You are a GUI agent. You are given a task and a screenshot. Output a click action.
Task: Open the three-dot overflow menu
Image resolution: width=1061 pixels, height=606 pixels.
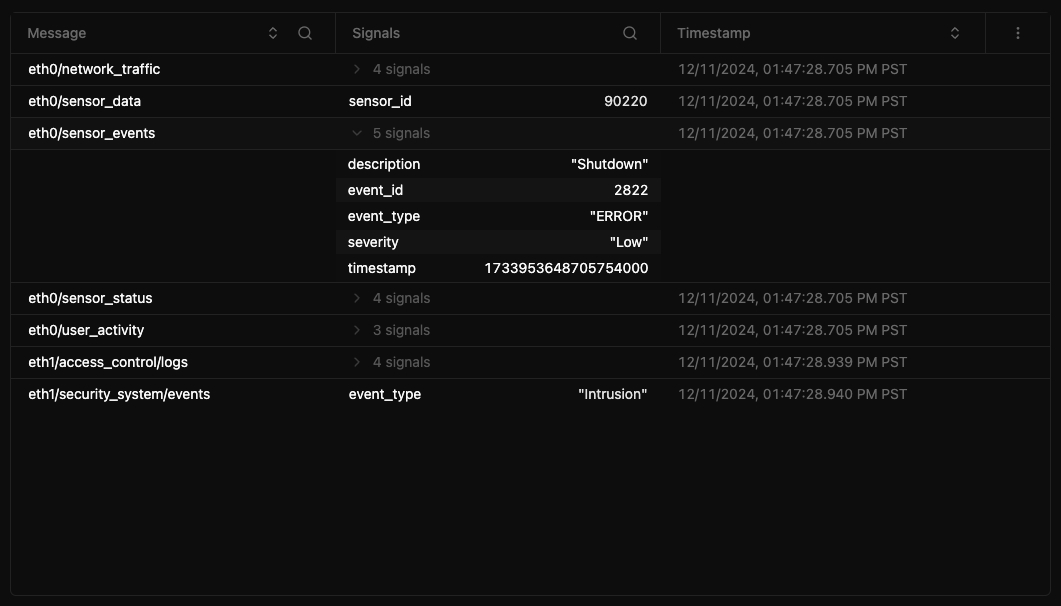coord(1017,33)
